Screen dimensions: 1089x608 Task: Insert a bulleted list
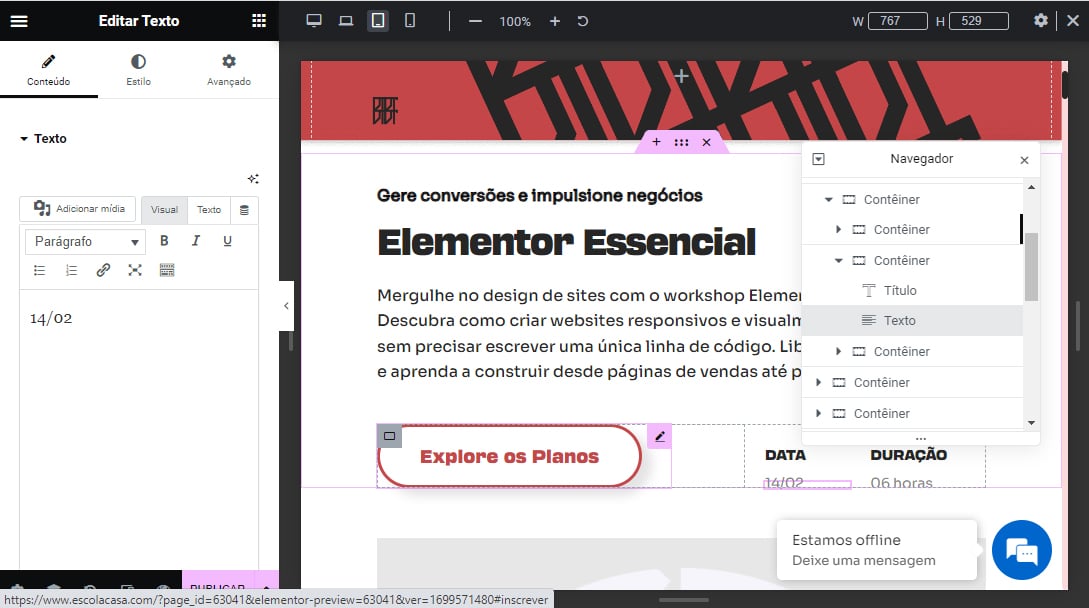40,270
